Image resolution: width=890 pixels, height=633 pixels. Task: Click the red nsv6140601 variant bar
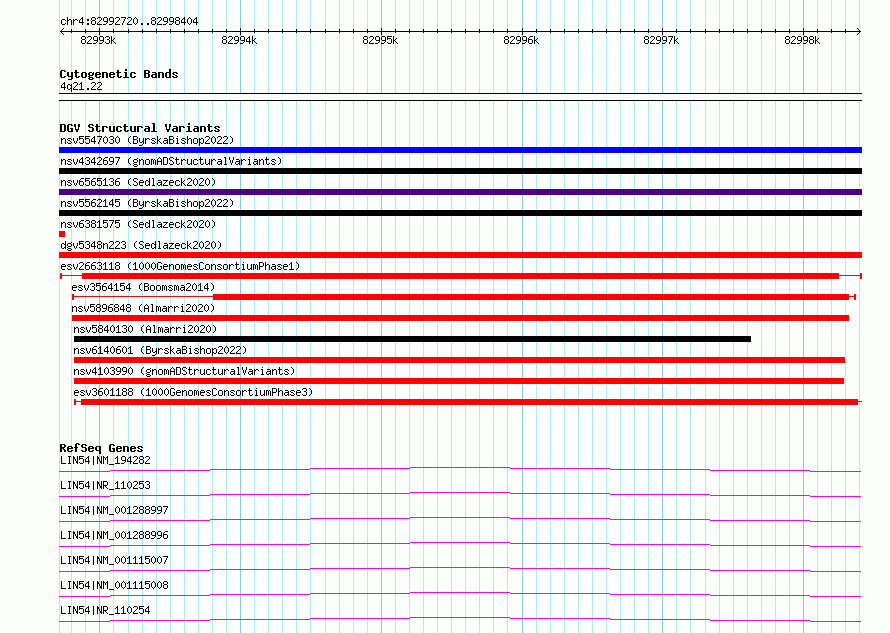click(x=459, y=360)
